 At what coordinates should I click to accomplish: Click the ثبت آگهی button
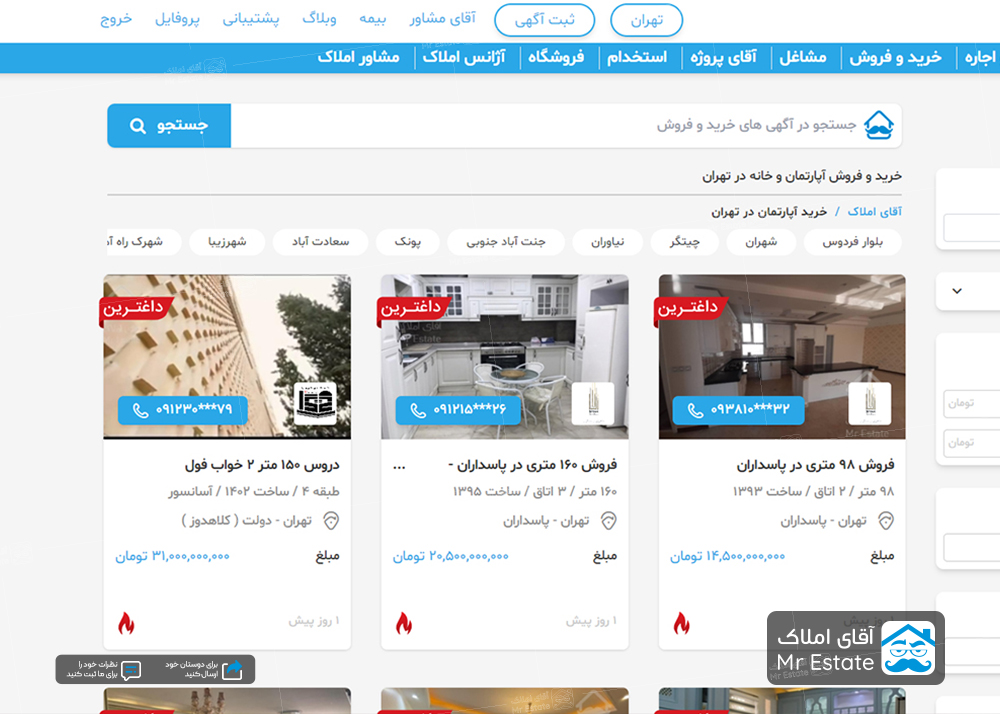click(545, 20)
